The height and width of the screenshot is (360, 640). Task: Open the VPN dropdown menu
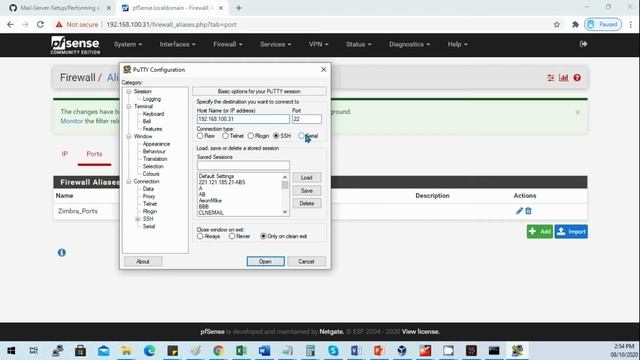point(318,44)
